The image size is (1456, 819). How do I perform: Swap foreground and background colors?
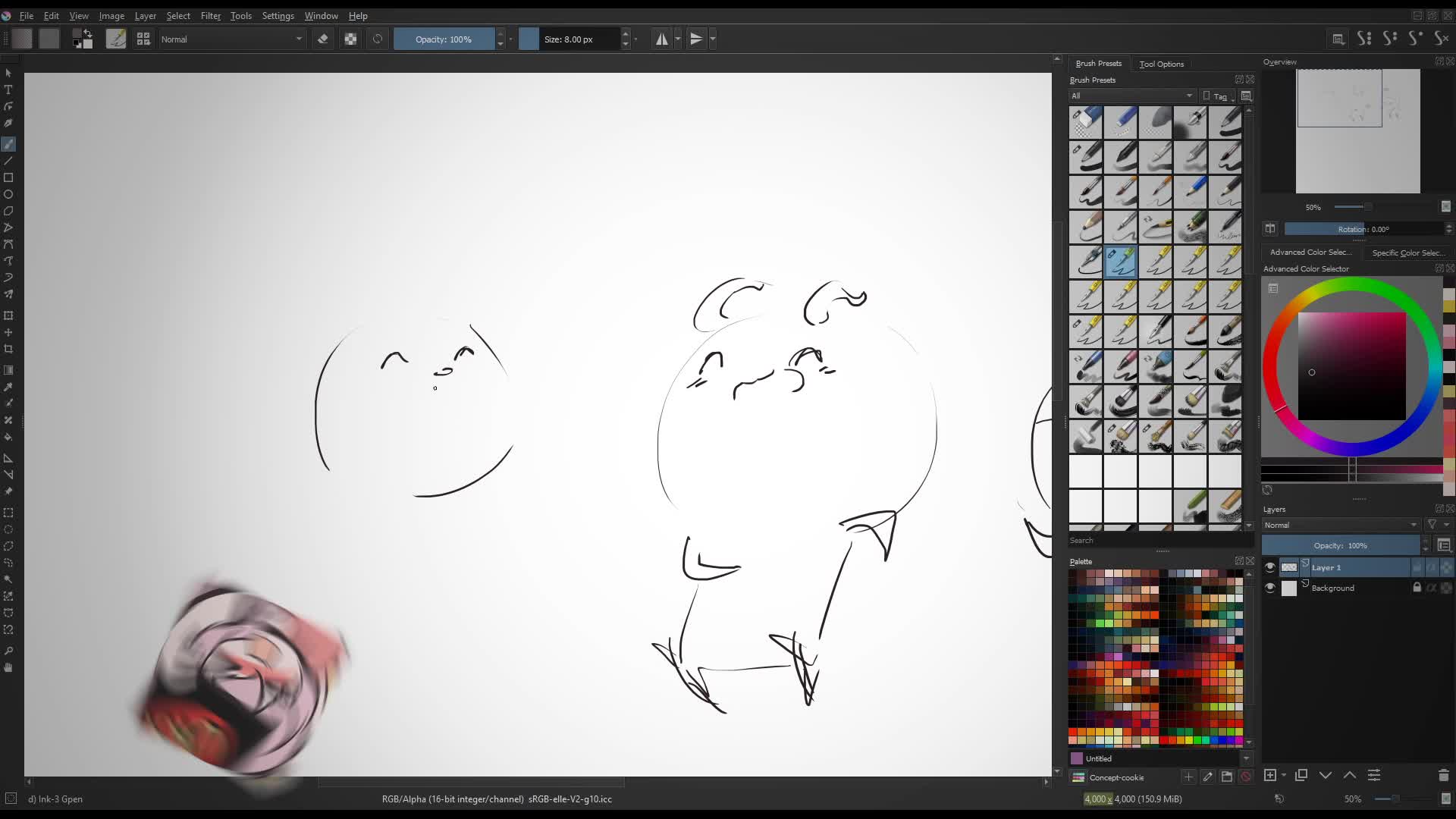pyautogui.click(x=88, y=33)
